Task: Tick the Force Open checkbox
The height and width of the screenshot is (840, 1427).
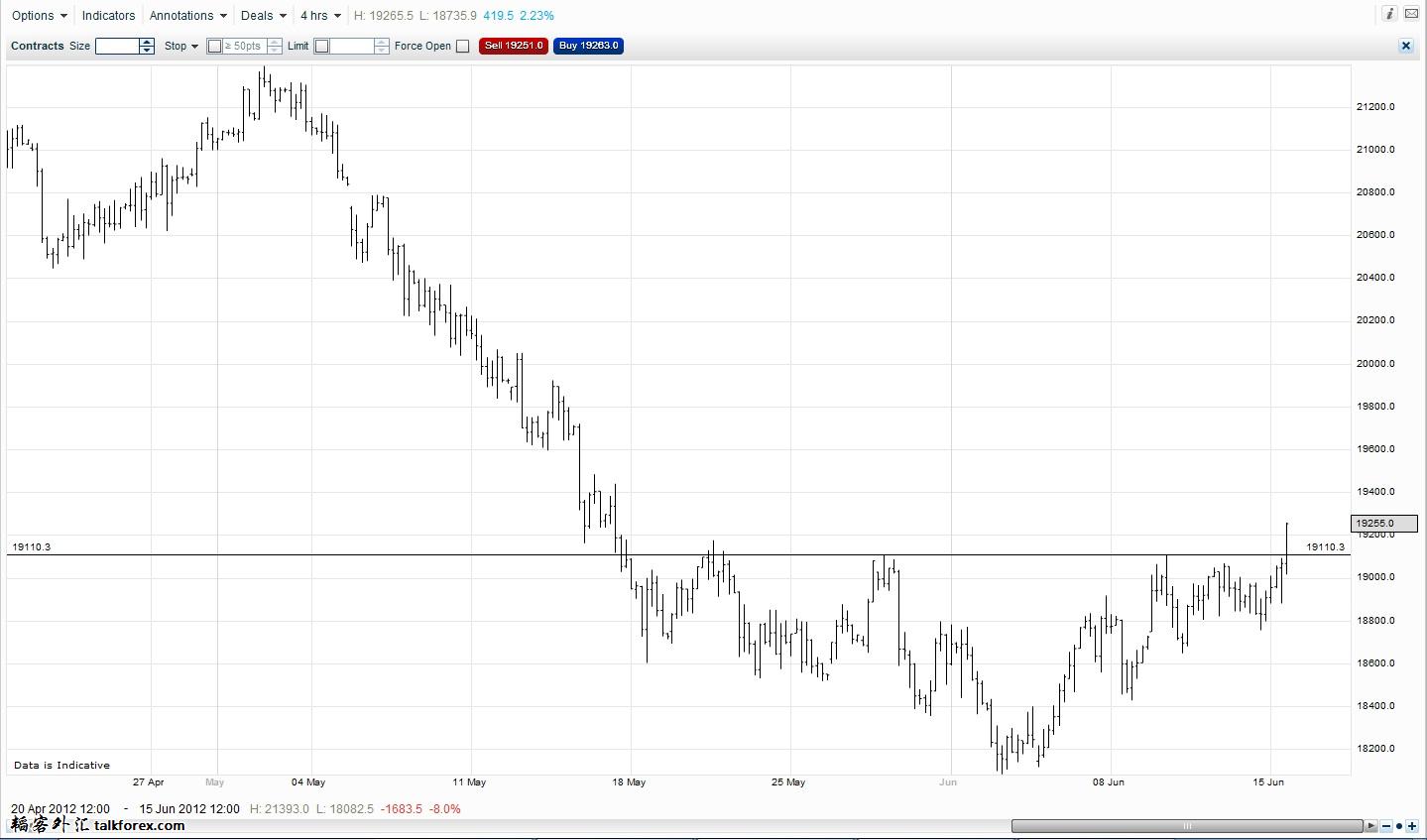Action: point(462,46)
